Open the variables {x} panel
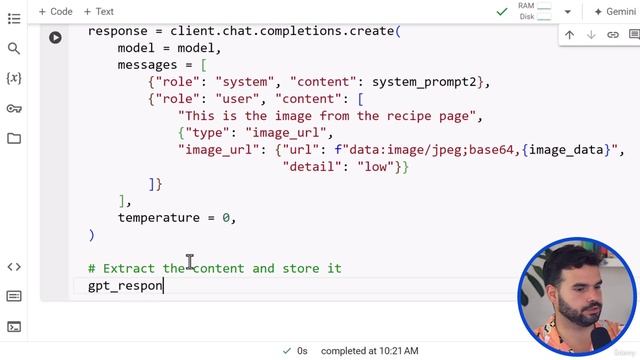The width and height of the screenshot is (640, 360). pyautogui.click(x=14, y=78)
